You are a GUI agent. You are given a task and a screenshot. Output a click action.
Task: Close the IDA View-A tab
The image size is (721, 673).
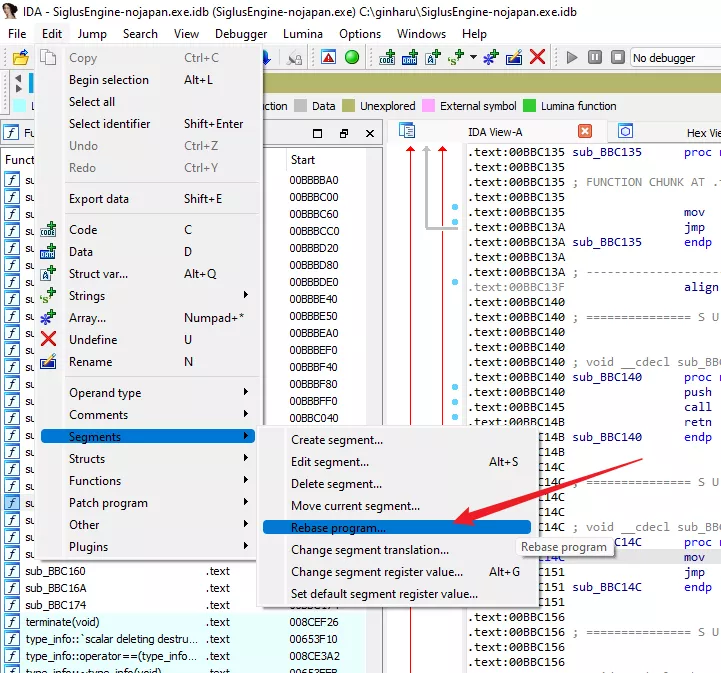pyautogui.click(x=586, y=131)
